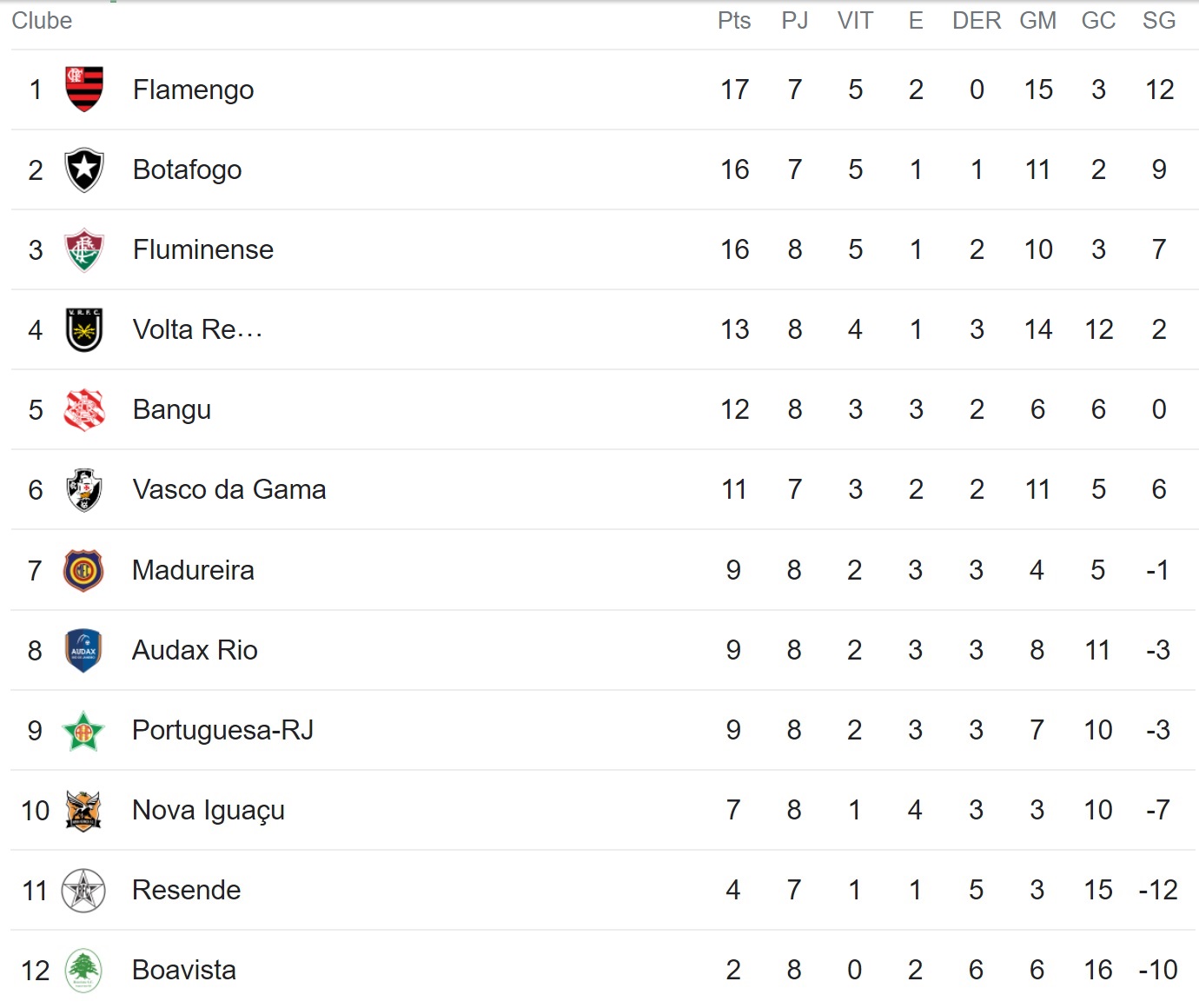Click the Nova Iguaçu club crest

click(83, 810)
